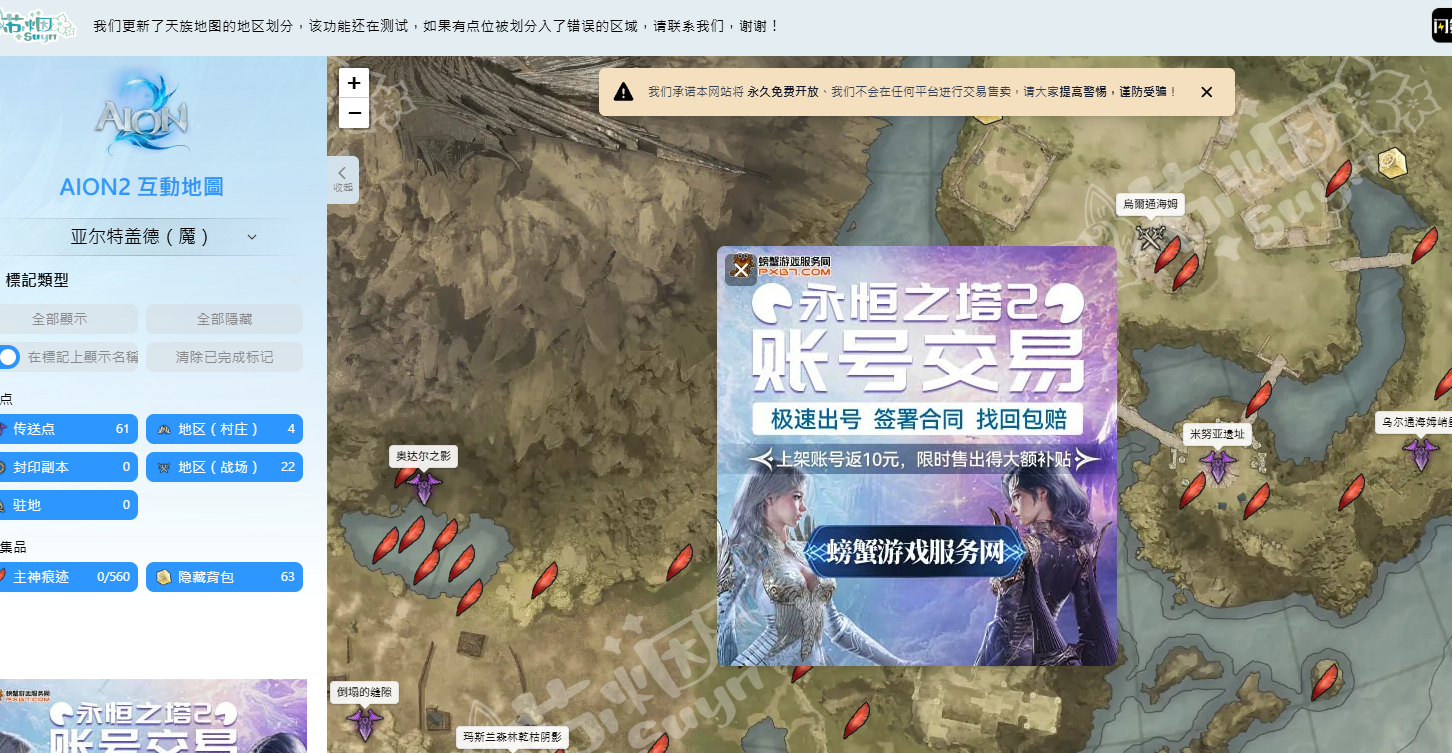Toggle the 地区（村庄）marker category
The image size is (1452, 753).
point(224,429)
